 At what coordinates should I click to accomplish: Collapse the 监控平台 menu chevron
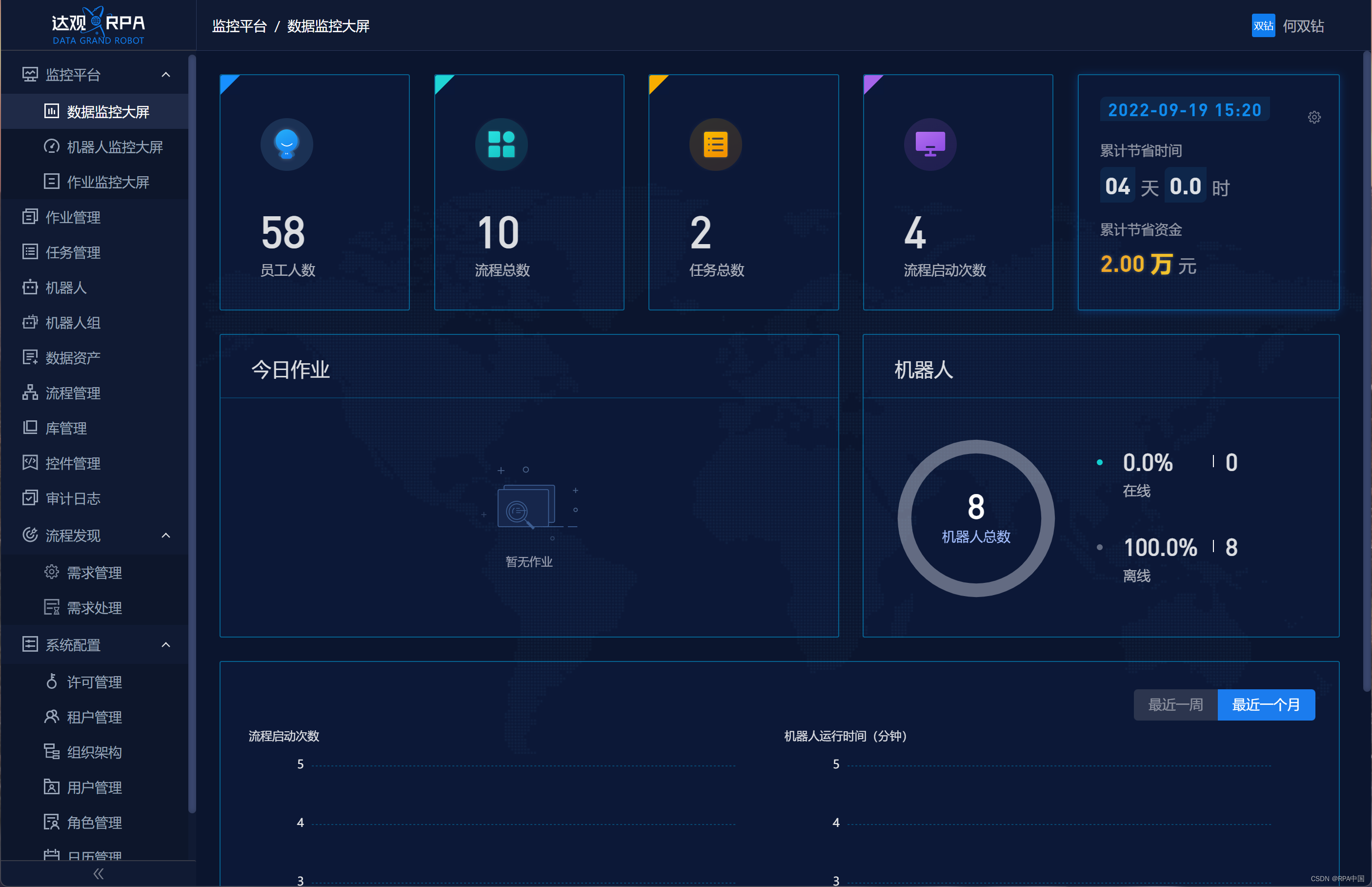coord(166,75)
